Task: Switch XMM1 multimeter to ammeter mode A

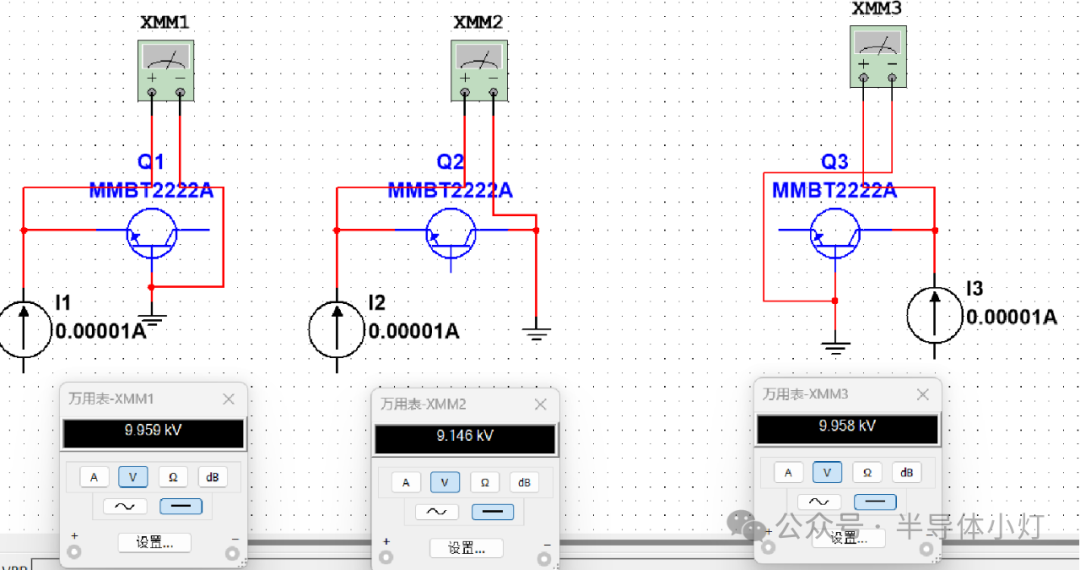Action: (94, 477)
